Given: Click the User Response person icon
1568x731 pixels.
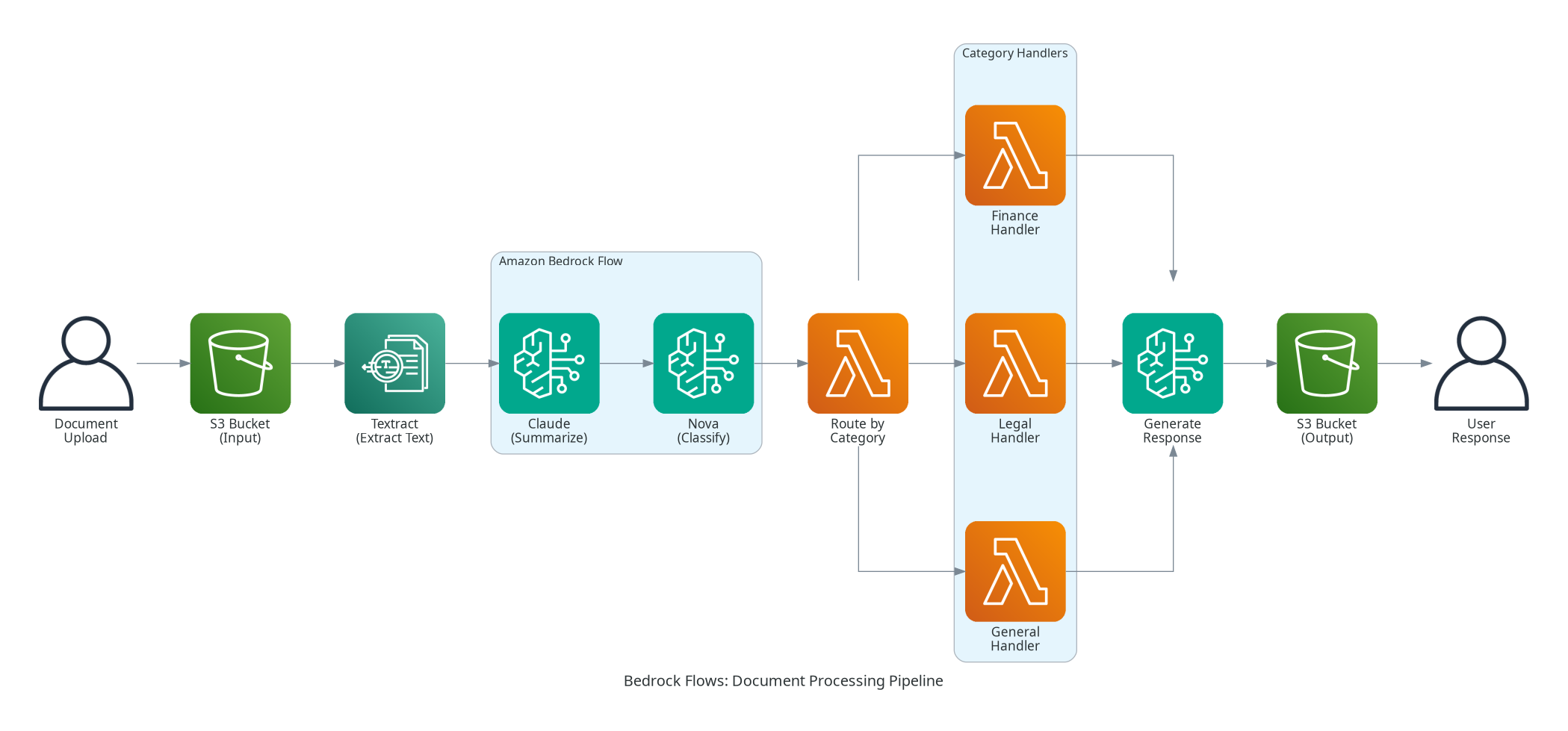Looking at the screenshot, I should tap(1481, 362).
